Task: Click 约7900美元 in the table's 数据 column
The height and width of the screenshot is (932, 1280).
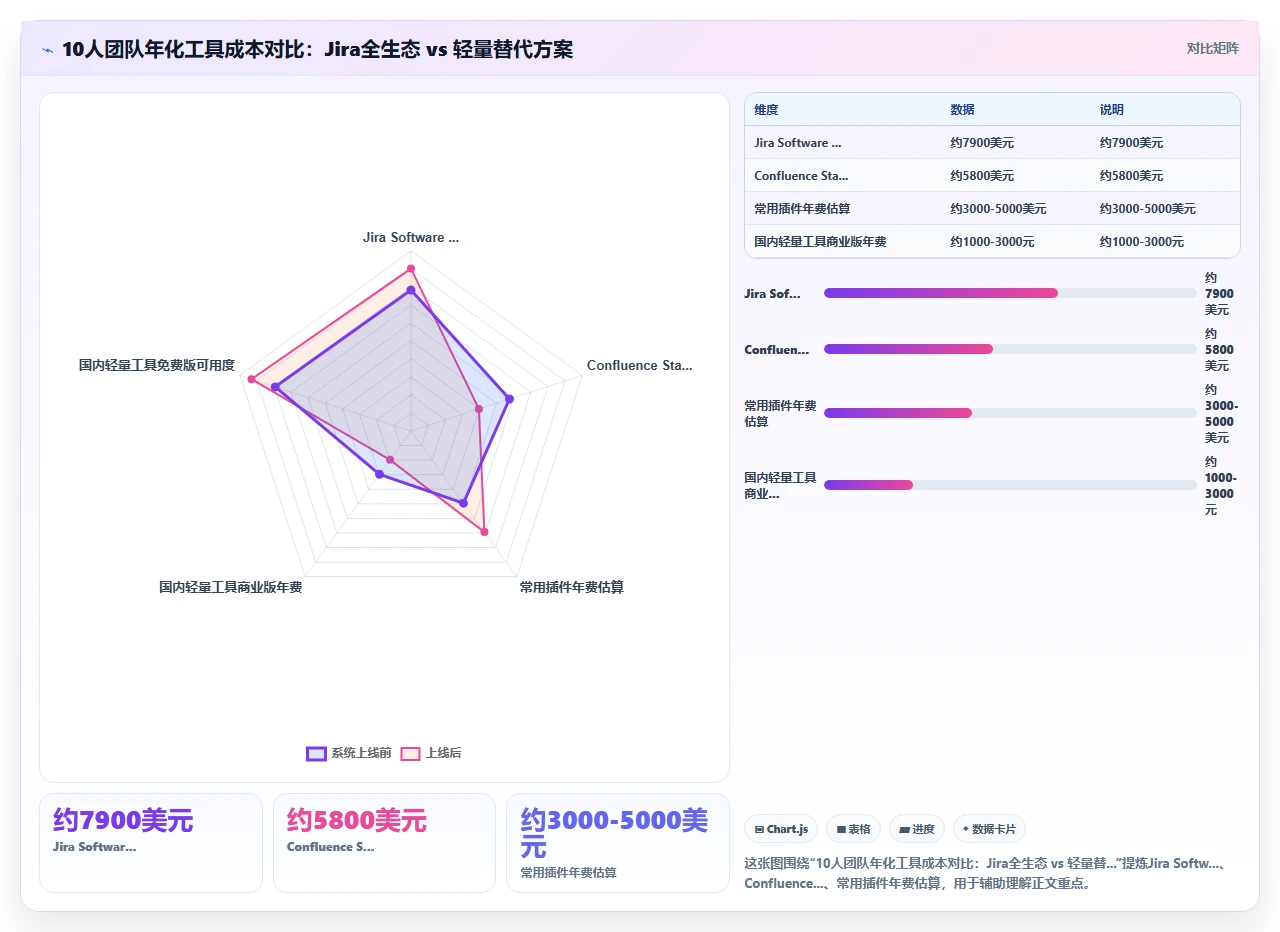Action: click(x=982, y=143)
